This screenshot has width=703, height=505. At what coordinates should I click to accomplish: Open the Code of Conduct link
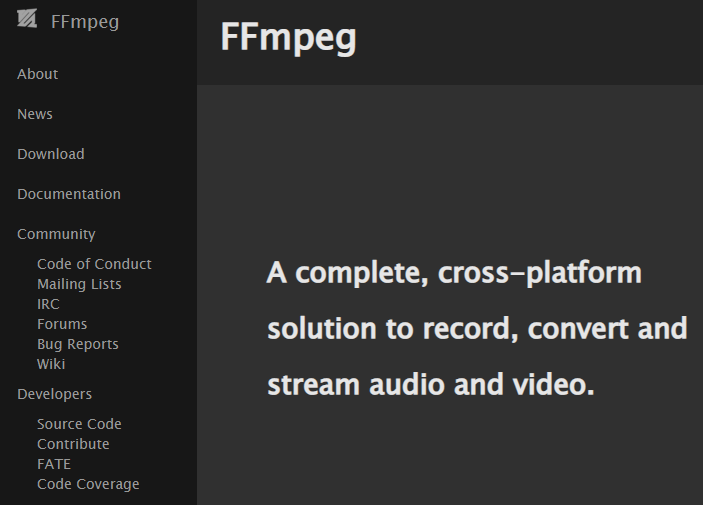click(x=94, y=264)
